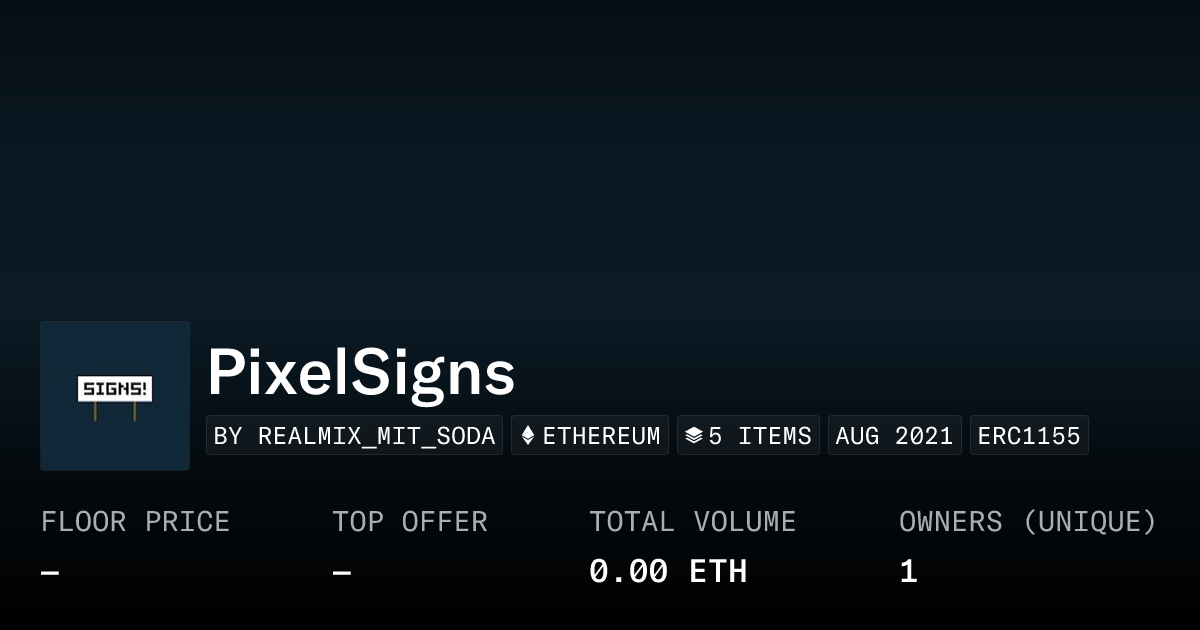Select the PixelSigns collection title

(x=361, y=374)
